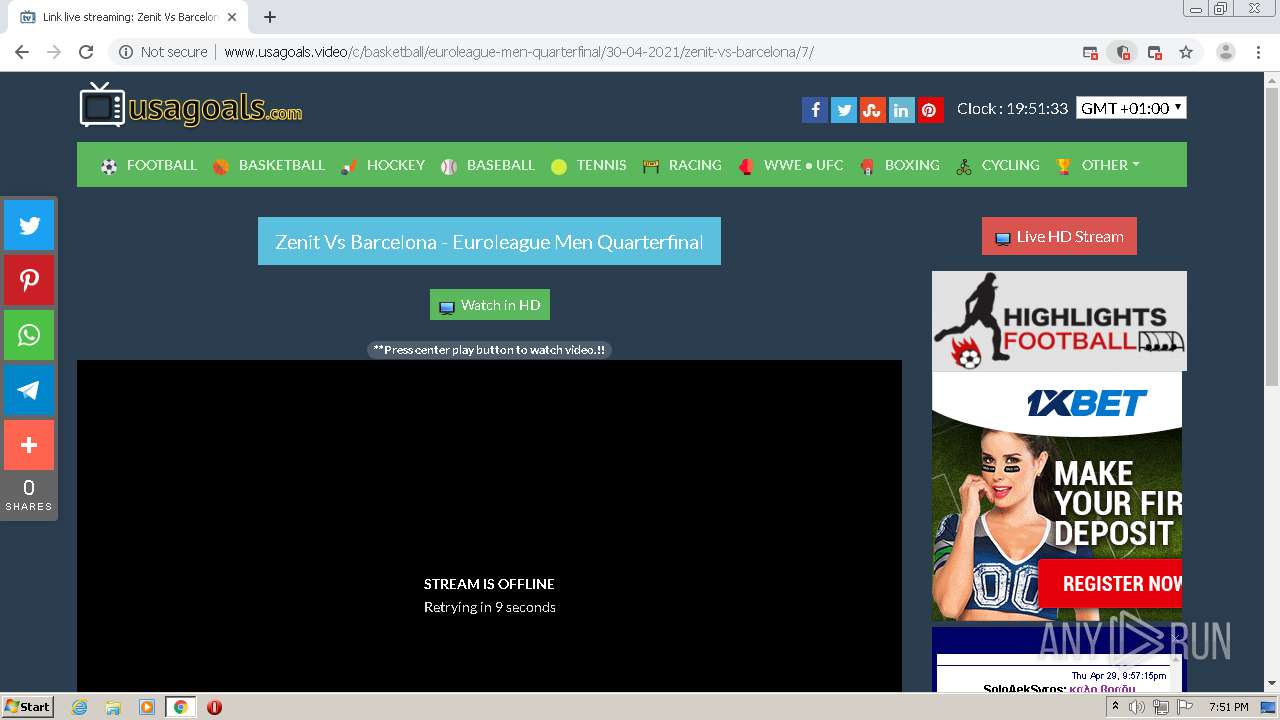Share via sidebar Telegram button
The width and height of the screenshot is (1280, 720).
29,390
